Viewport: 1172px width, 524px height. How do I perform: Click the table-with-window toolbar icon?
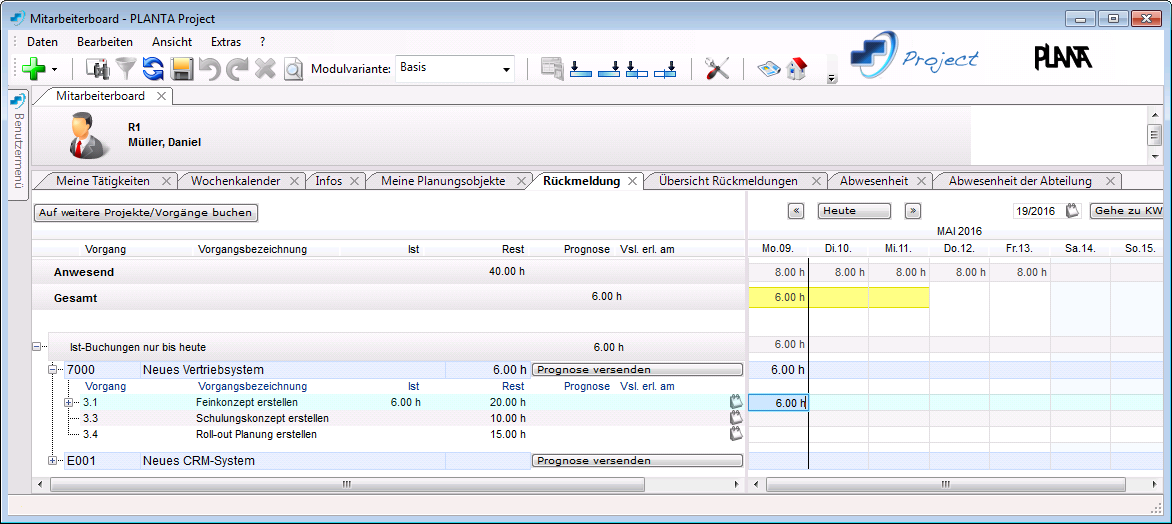tap(552, 69)
